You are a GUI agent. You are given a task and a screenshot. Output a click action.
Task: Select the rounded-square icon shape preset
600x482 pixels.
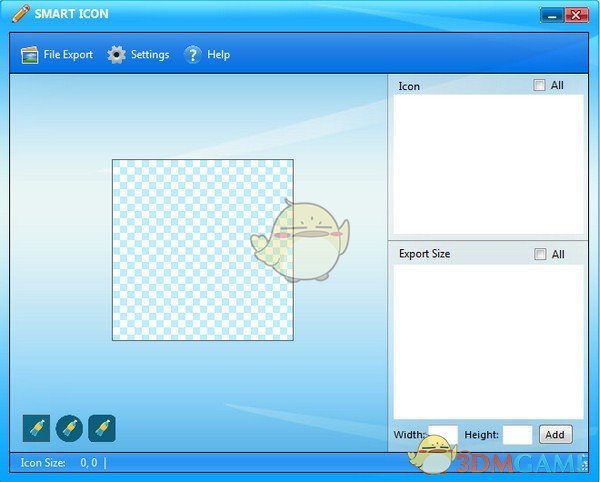[102, 428]
